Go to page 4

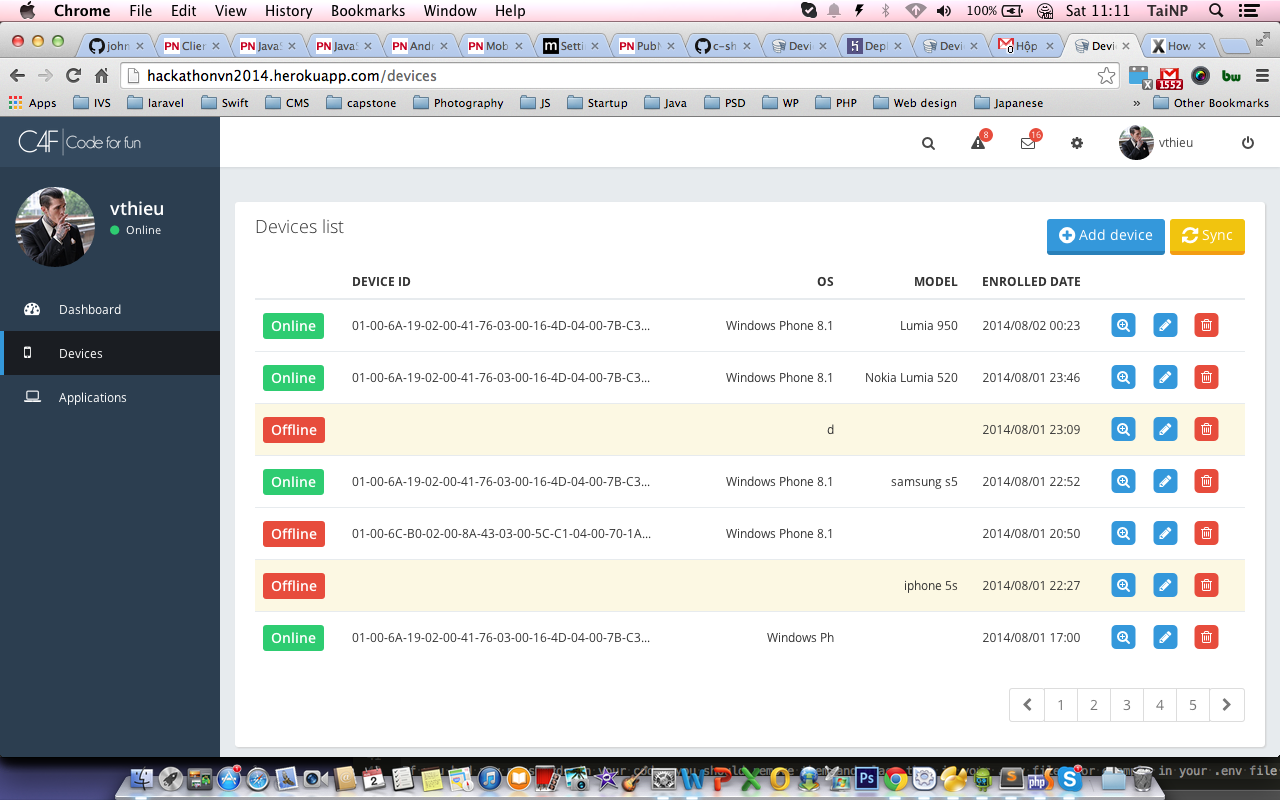coord(1160,705)
